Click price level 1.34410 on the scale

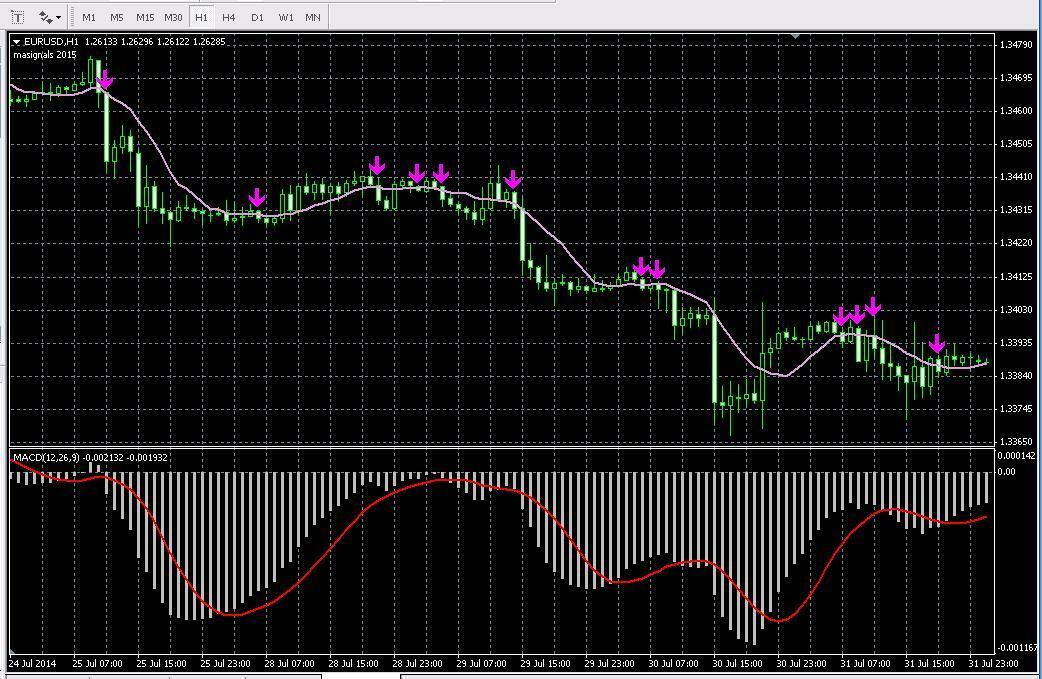point(1016,177)
